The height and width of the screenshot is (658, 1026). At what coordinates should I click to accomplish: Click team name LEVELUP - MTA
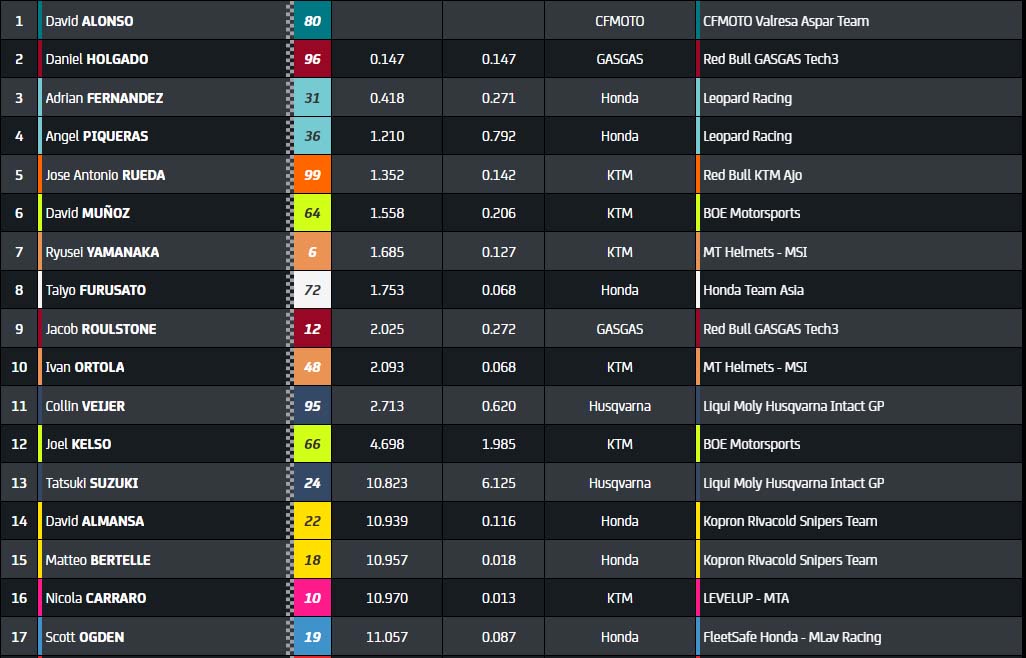(x=746, y=598)
